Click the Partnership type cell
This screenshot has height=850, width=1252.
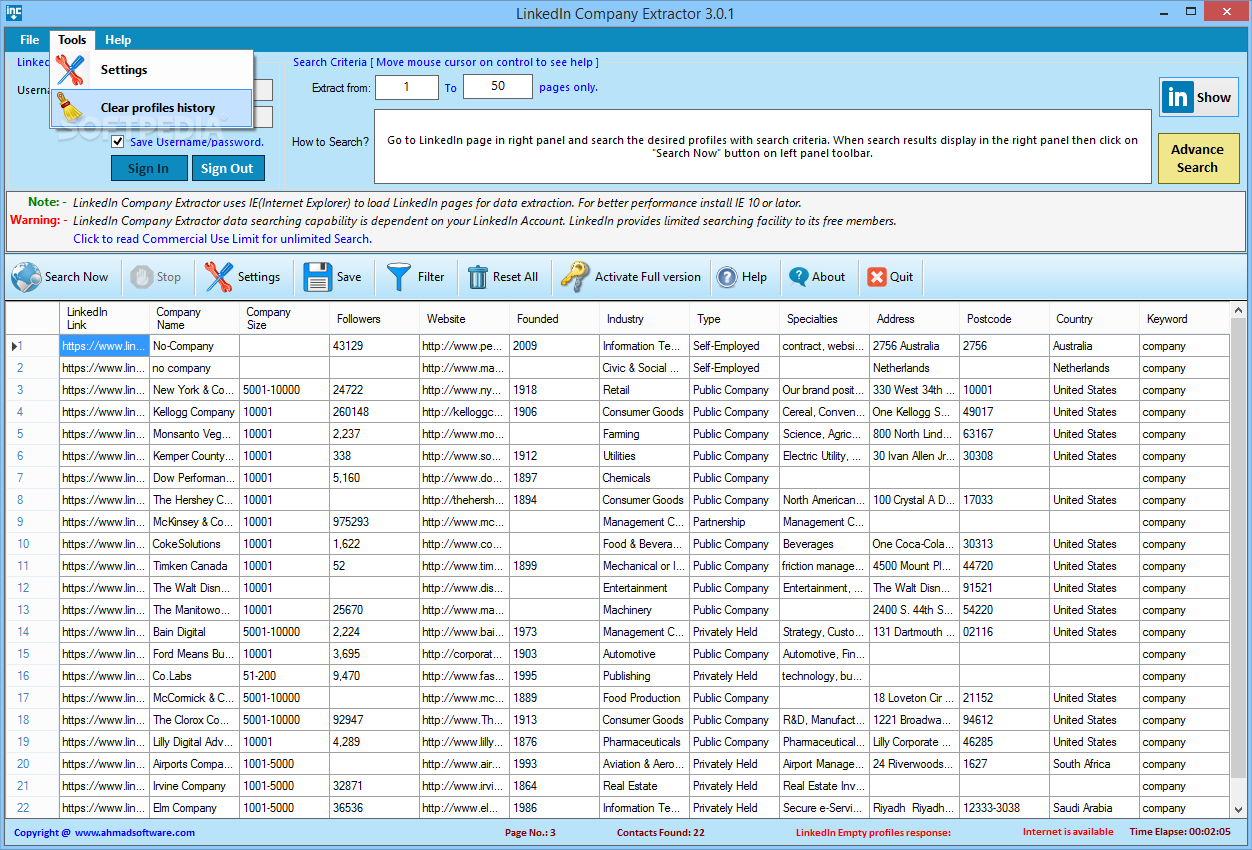[734, 522]
